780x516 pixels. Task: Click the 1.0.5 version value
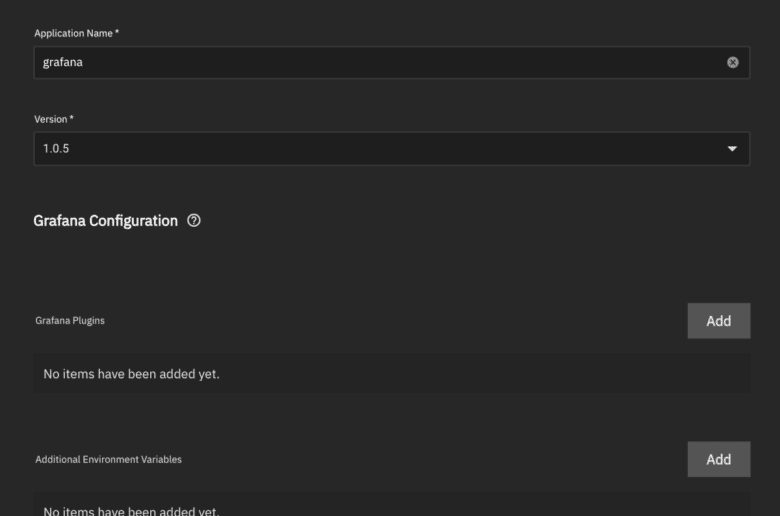56,148
